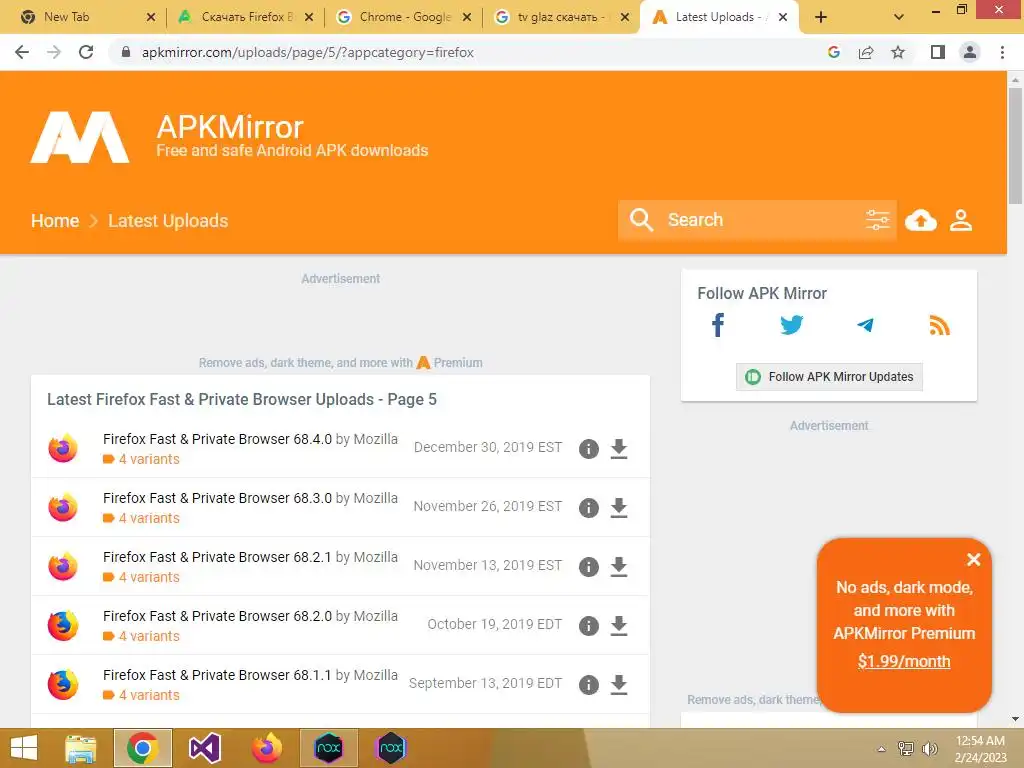Select the Latest Uploads tab
The height and width of the screenshot is (768, 1024).
pos(718,17)
